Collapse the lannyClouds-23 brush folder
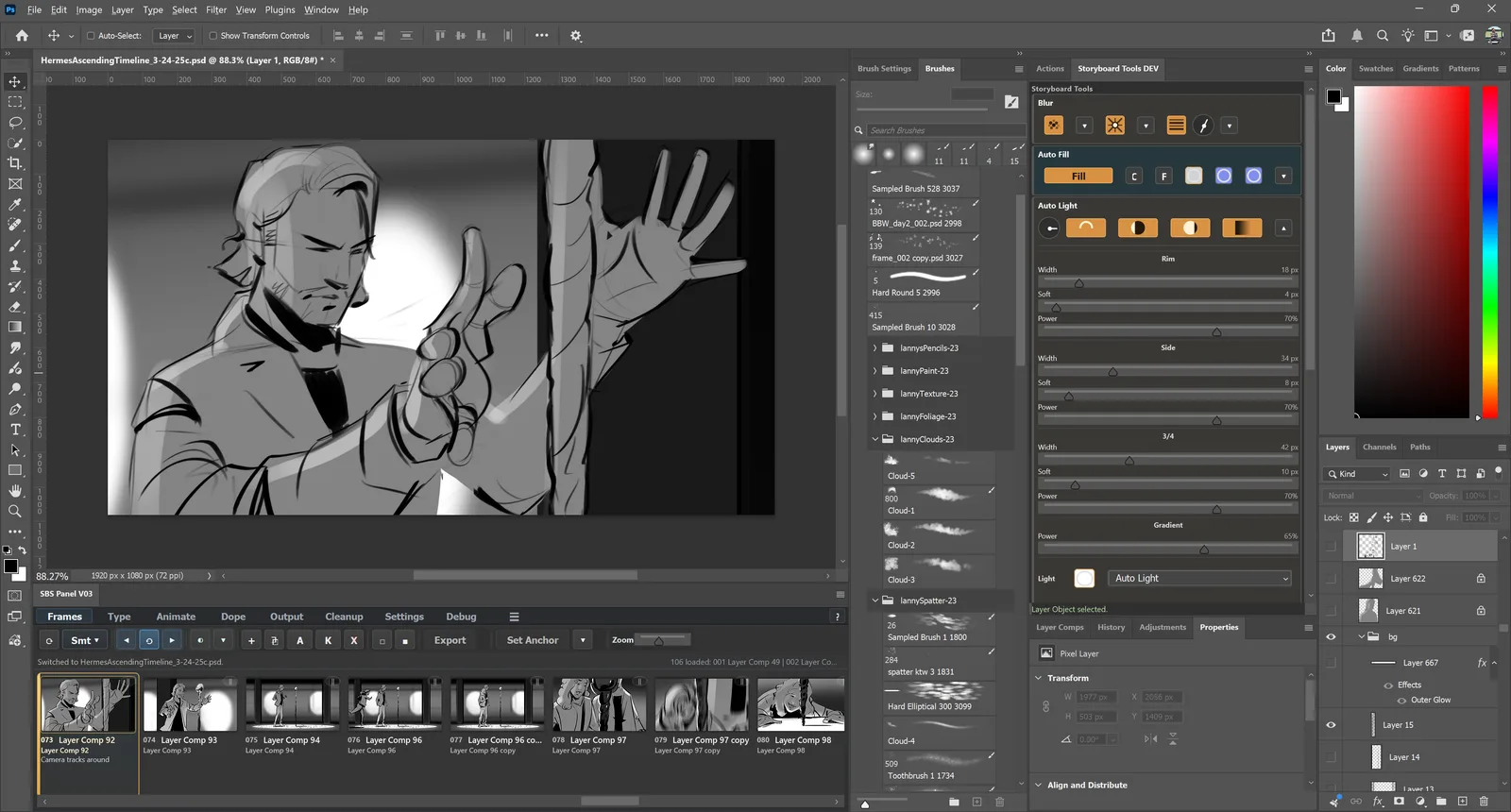Image resolution: width=1511 pixels, height=812 pixels. [x=874, y=439]
